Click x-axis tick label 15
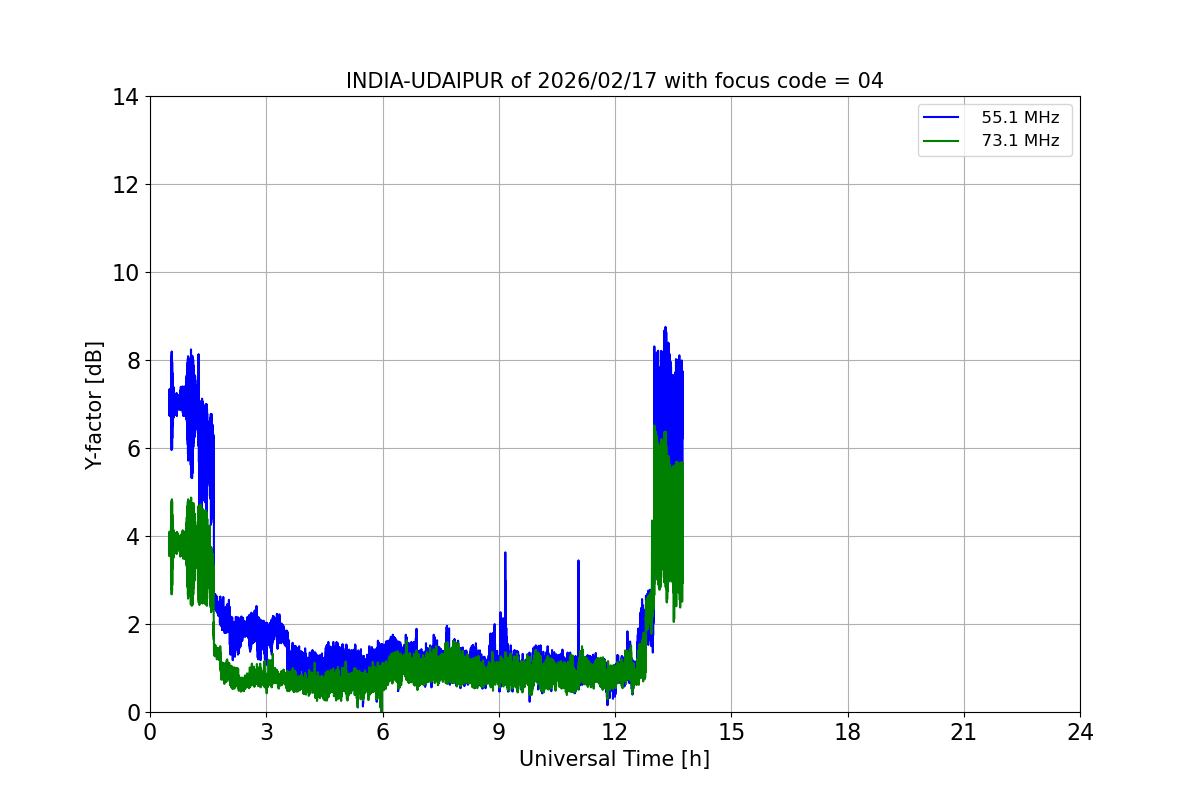Screen dimensions: 1200x800 click(731, 732)
